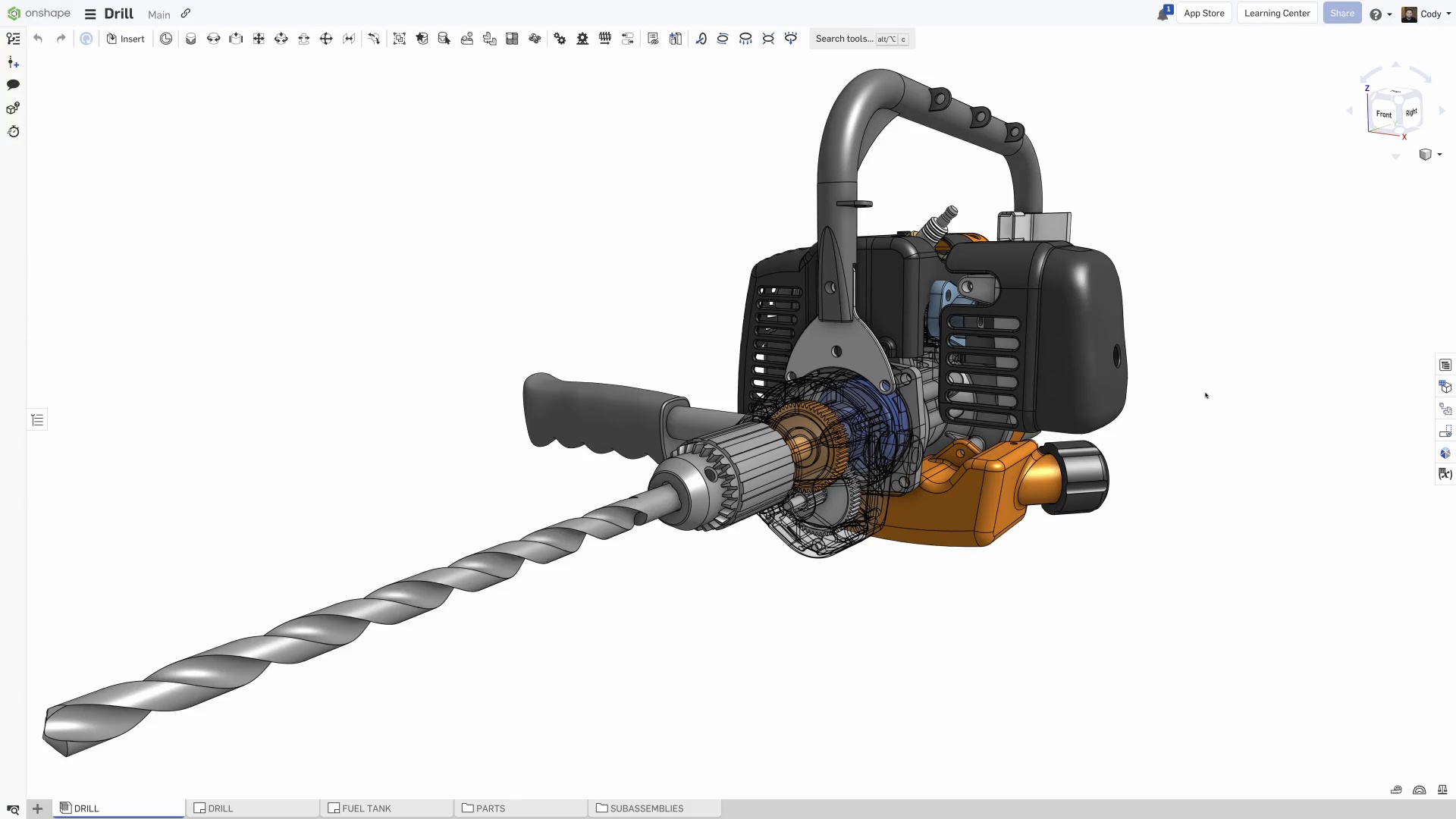Click the Learning Center button
The image size is (1456, 819).
click(x=1276, y=13)
